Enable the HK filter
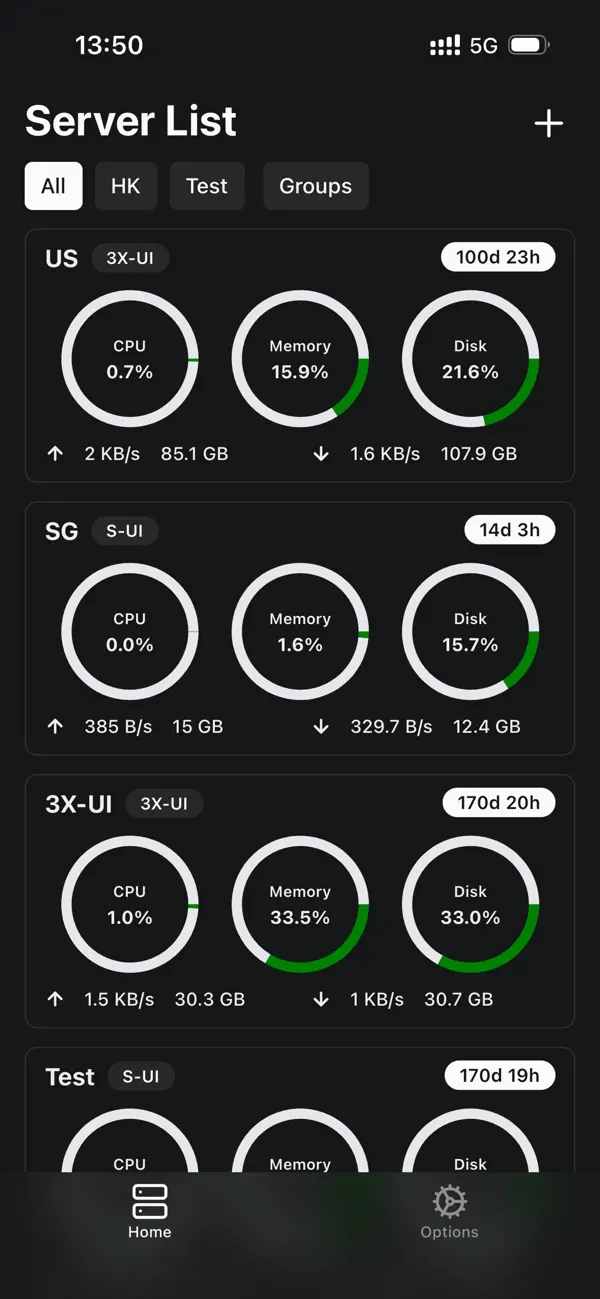The height and width of the screenshot is (1299, 600). point(126,186)
